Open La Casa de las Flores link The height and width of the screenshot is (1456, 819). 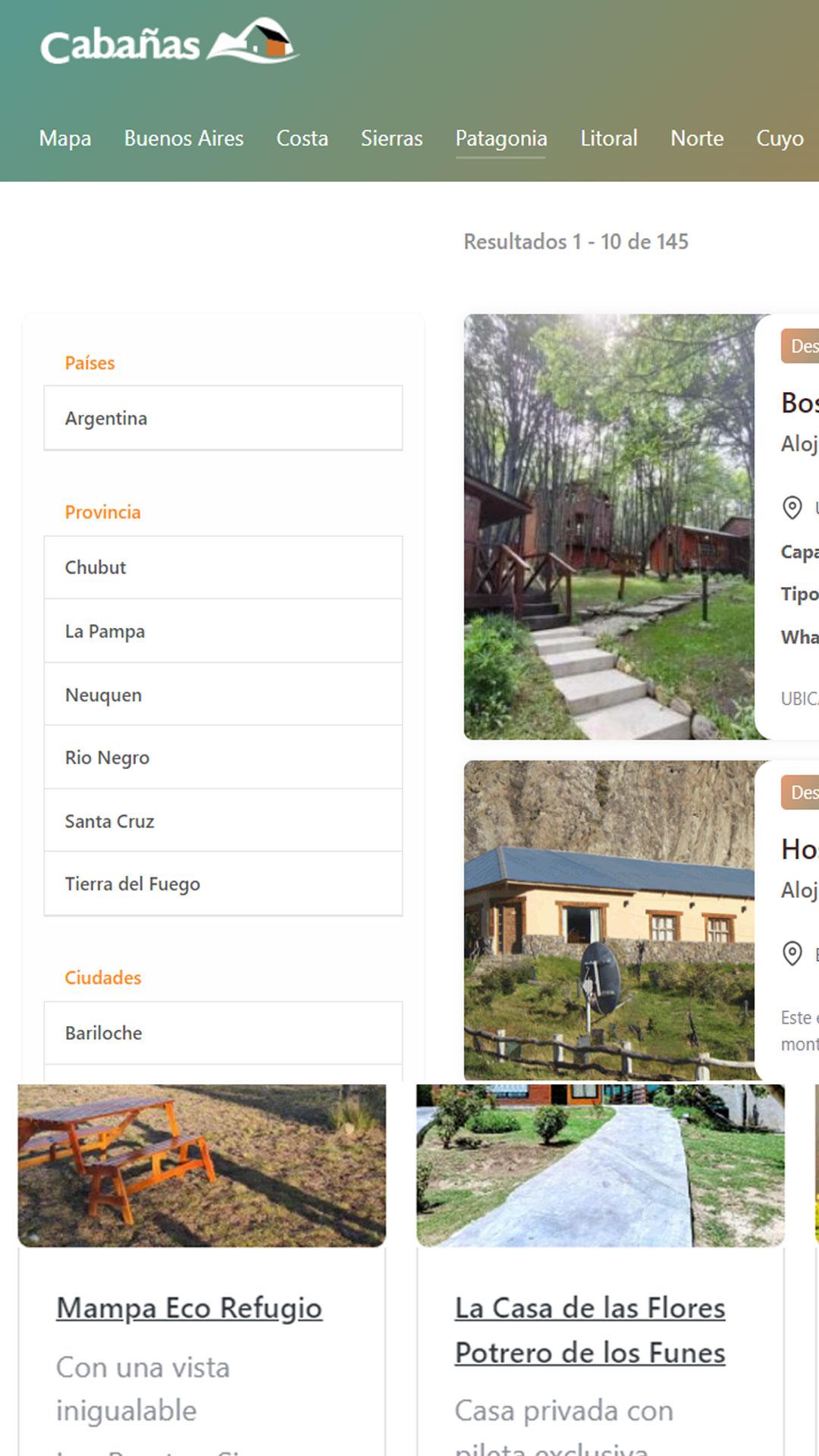(590, 1330)
